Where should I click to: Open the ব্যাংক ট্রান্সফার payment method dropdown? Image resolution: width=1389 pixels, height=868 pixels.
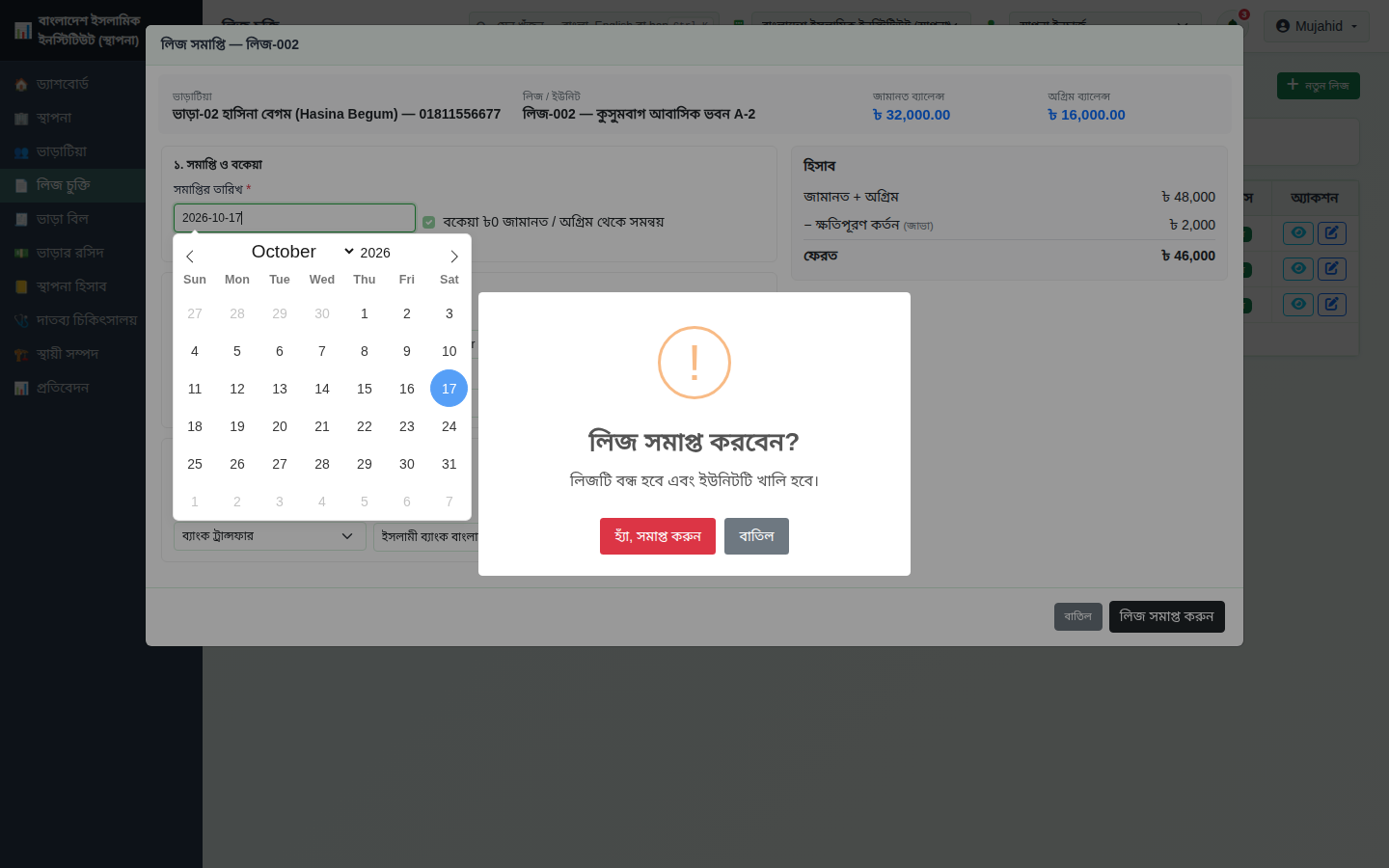click(x=270, y=536)
